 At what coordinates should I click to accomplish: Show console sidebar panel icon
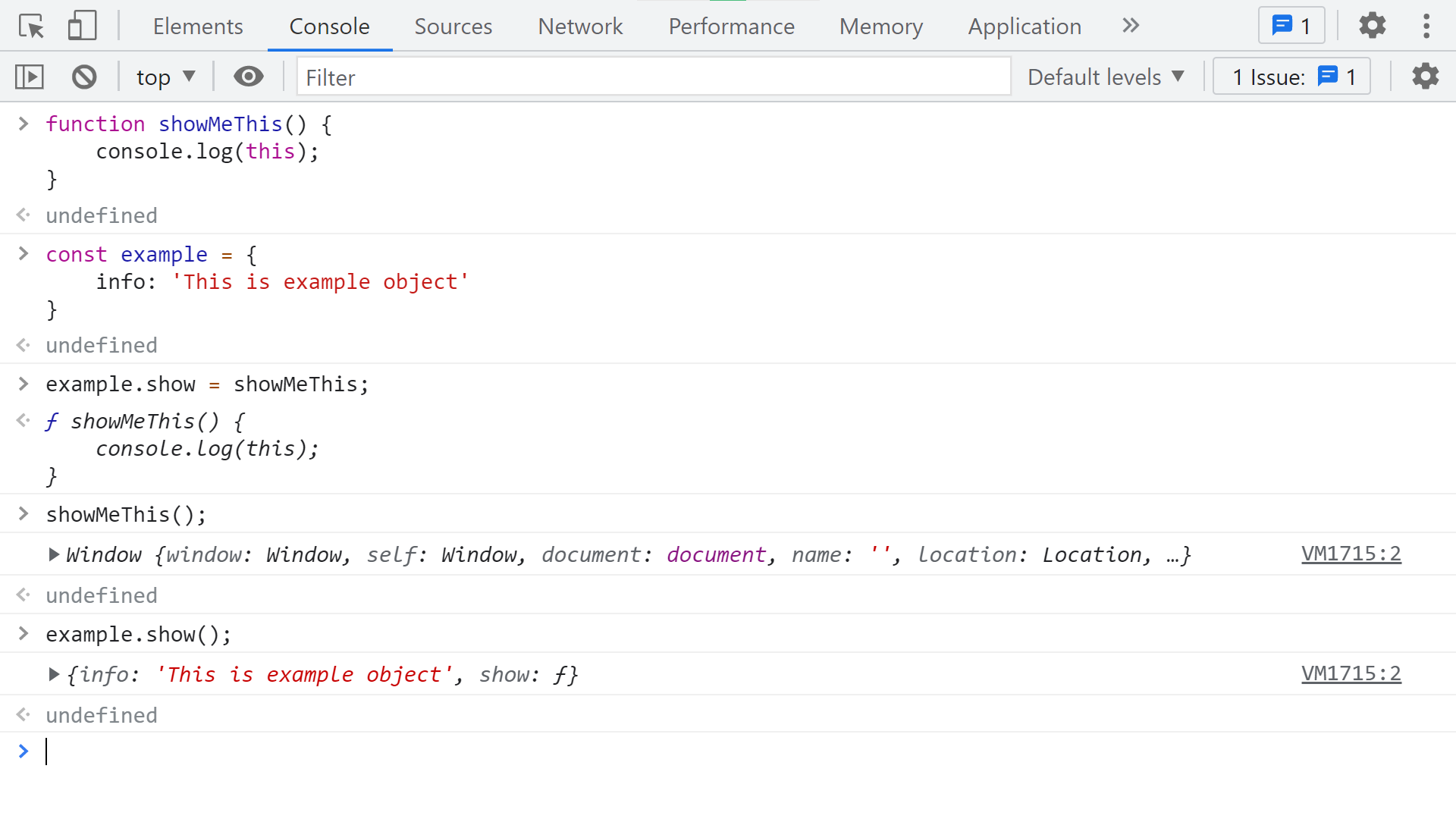coord(30,77)
